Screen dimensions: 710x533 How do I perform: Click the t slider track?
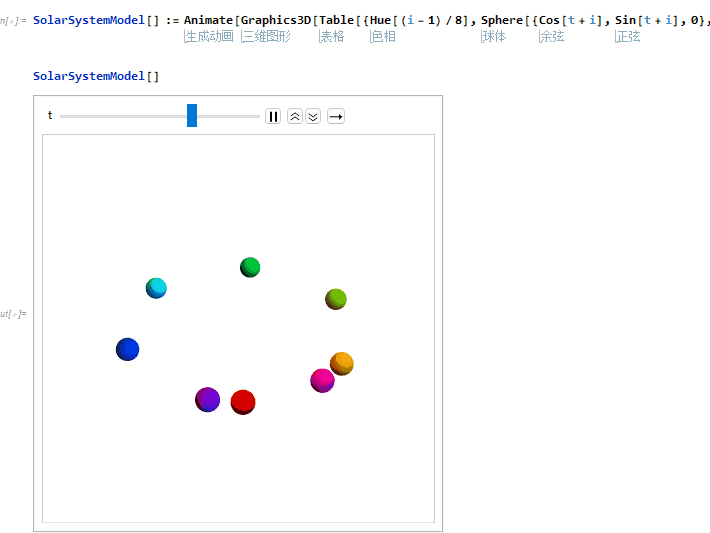(x=160, y=116)
